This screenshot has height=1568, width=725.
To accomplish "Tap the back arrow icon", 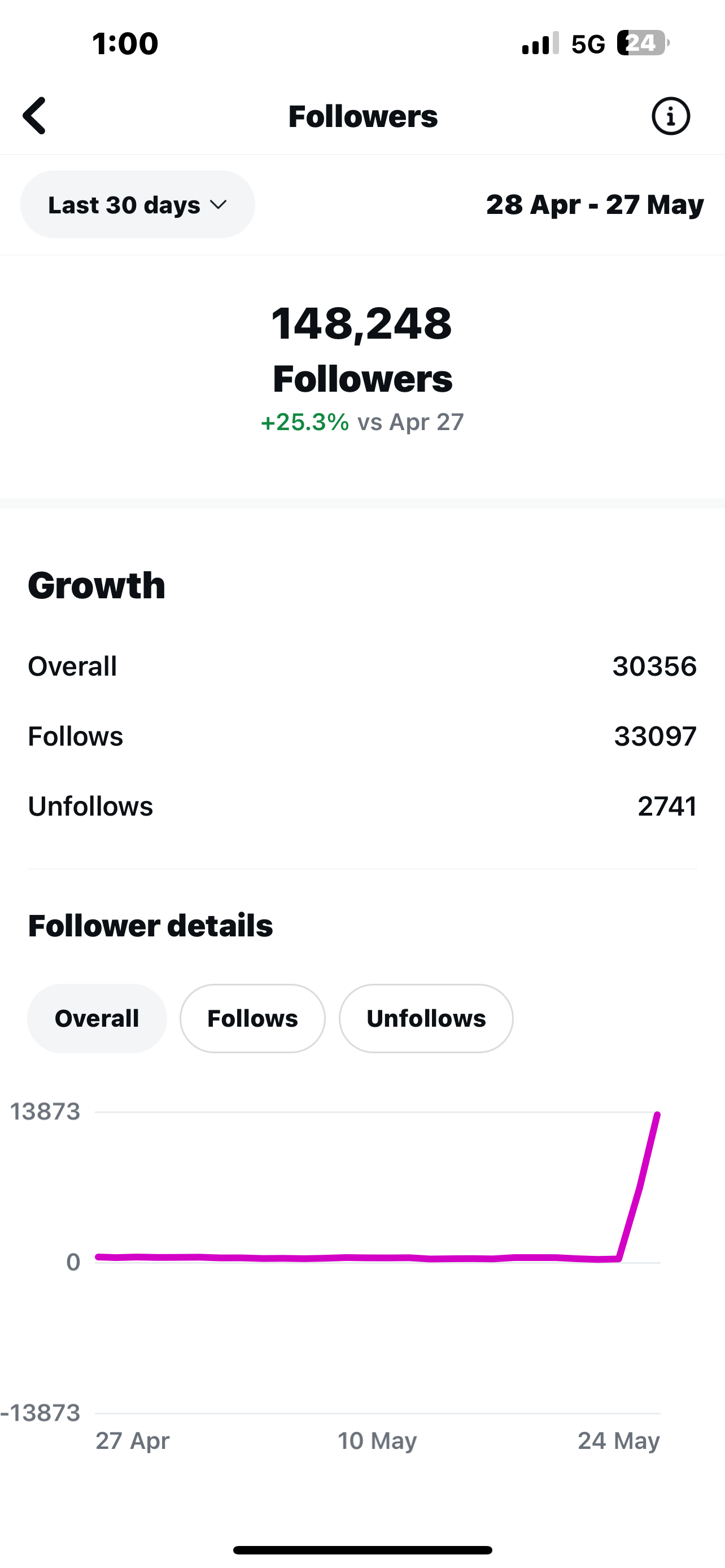I will pos(34,116).
